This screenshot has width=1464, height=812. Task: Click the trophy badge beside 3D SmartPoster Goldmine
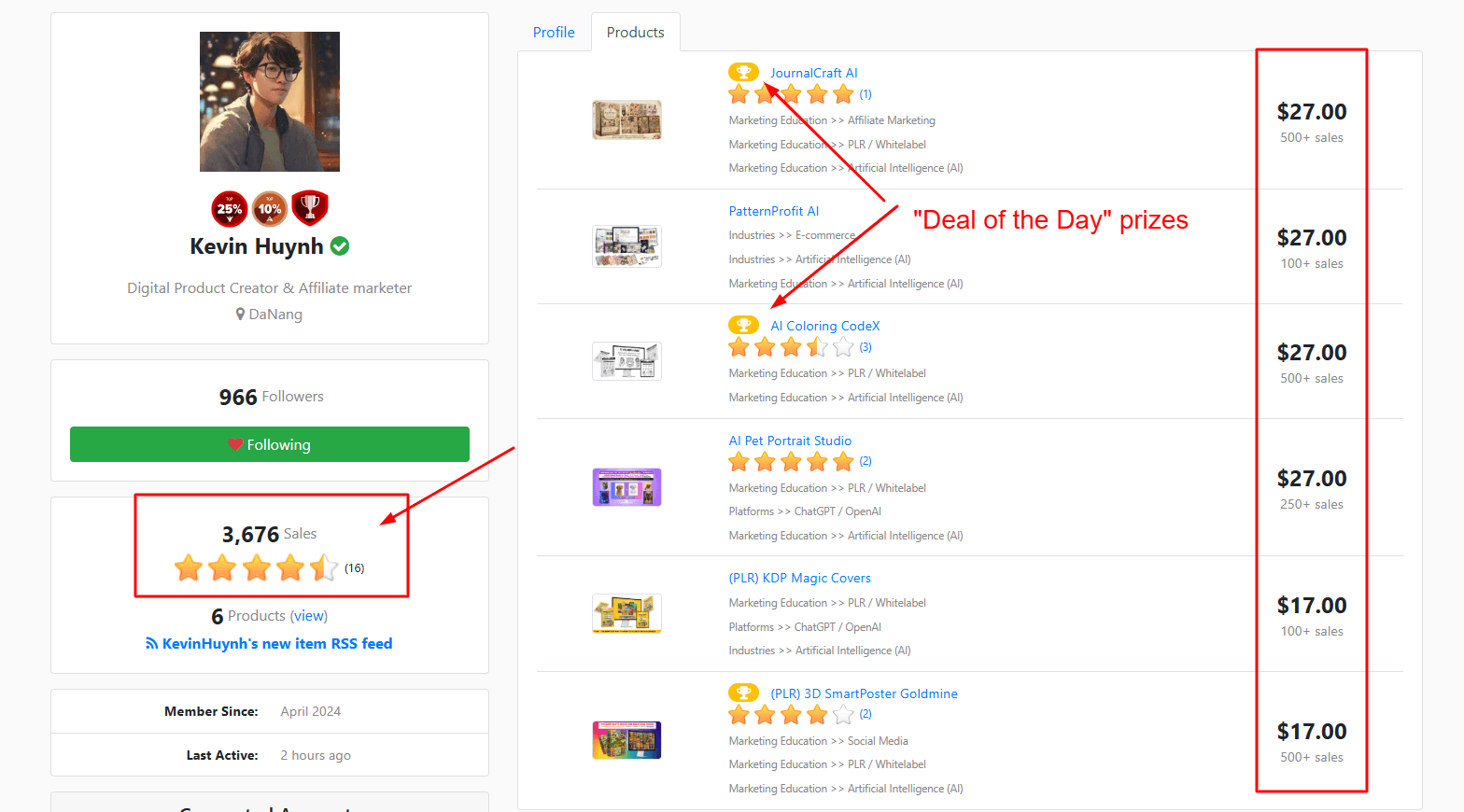click(743, 693)
